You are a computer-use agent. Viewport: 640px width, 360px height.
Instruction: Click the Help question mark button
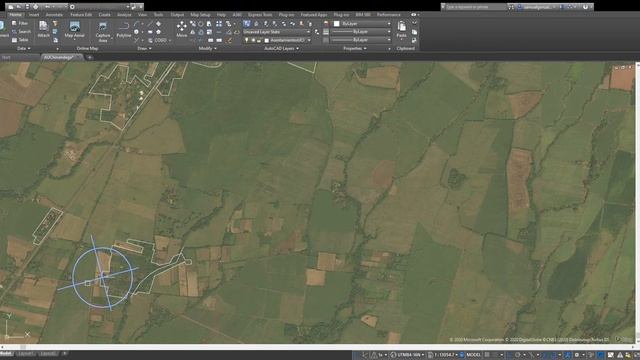(x=585, y=7)
